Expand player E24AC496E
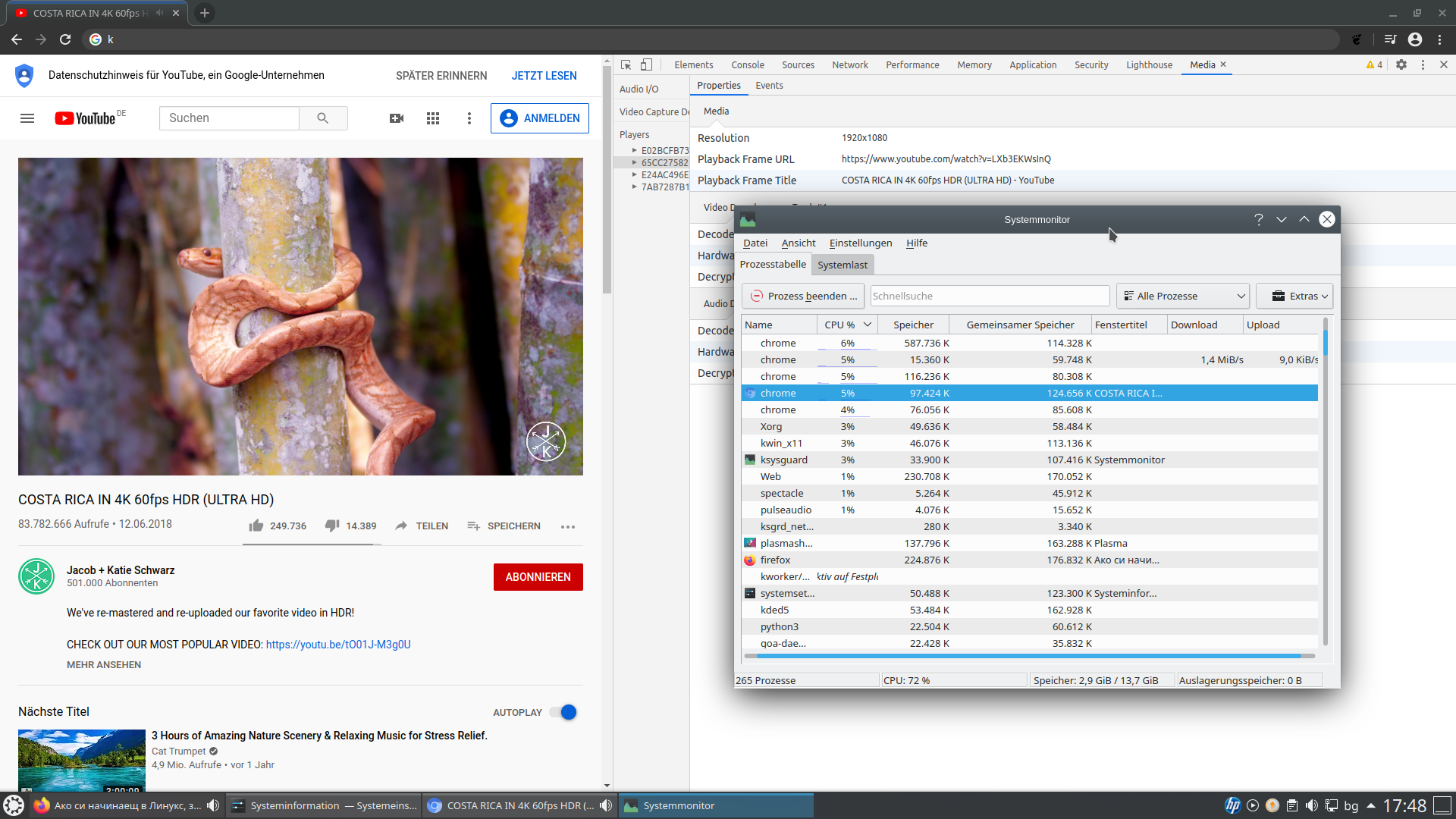Viewport: 1456px width, 819px height. (x=635, y=174)
